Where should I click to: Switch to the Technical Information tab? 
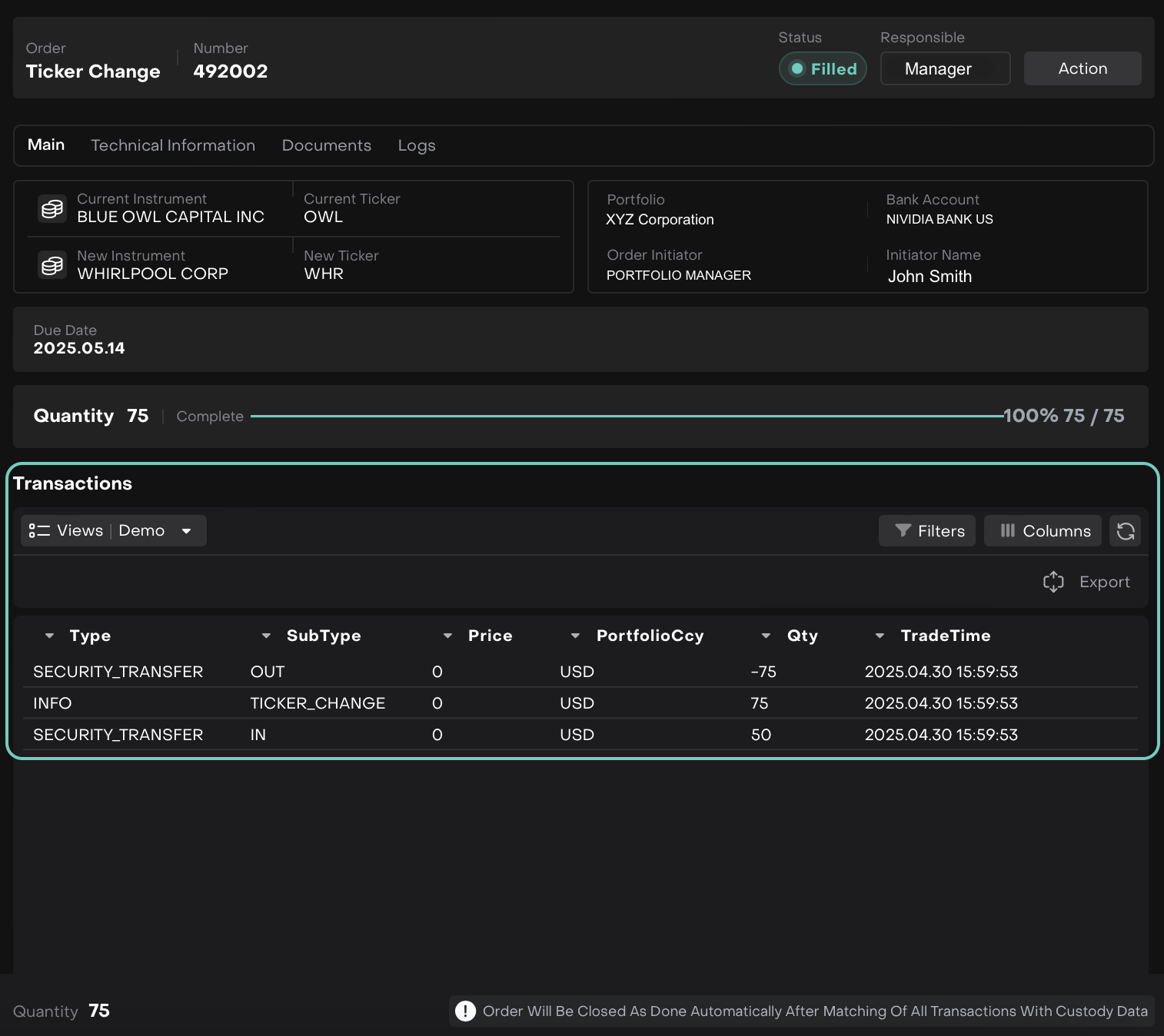pos(173,145)
